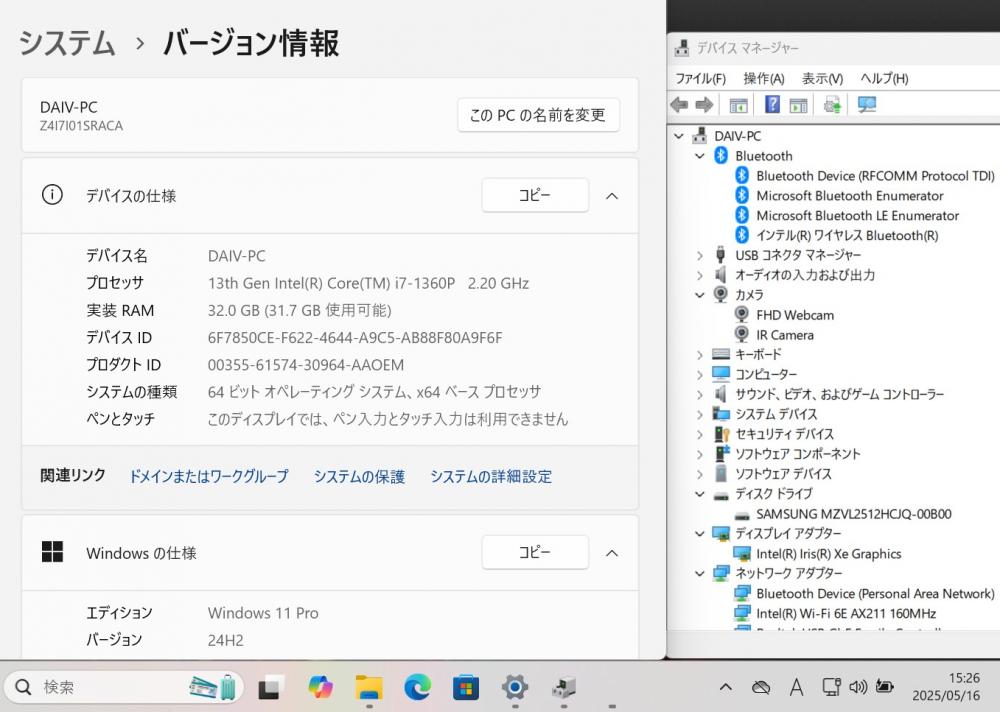Launch Copilot from the taskbar

pos(320,687)
